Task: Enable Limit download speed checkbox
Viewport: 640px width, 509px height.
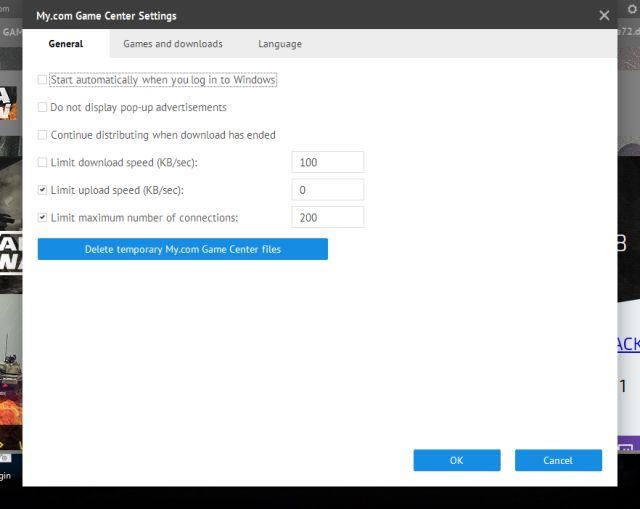Action: 42,162
